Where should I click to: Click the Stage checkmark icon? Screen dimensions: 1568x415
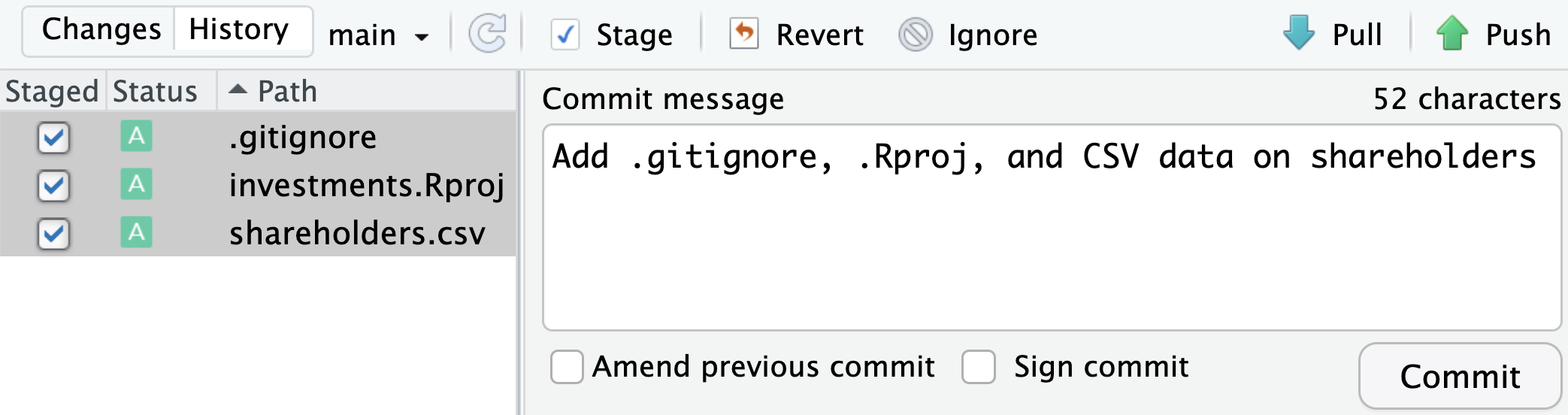point(565,35)
